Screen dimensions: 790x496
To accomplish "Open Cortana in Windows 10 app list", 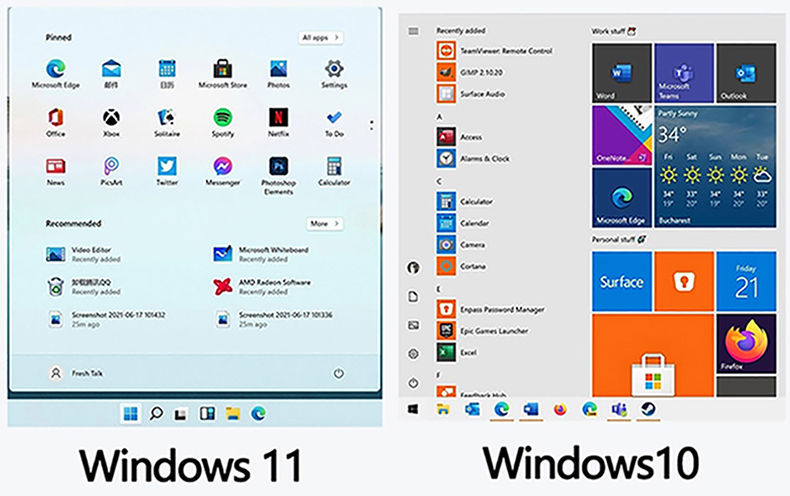I will pyautogui.click(x=461, y=266).
